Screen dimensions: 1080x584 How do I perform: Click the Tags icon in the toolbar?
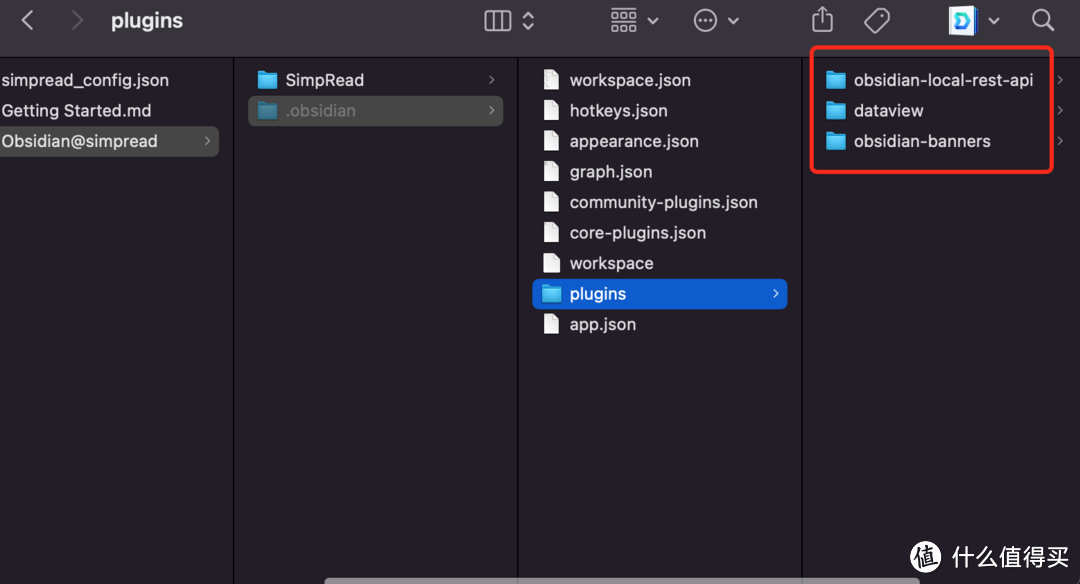point(877,20)
